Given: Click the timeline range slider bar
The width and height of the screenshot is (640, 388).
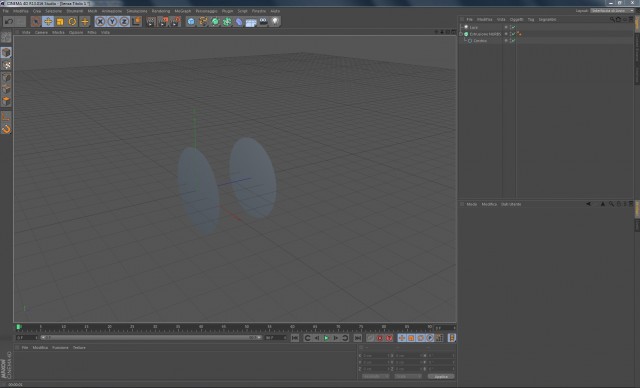Looking at the screenshot, I should coord(151,338).
